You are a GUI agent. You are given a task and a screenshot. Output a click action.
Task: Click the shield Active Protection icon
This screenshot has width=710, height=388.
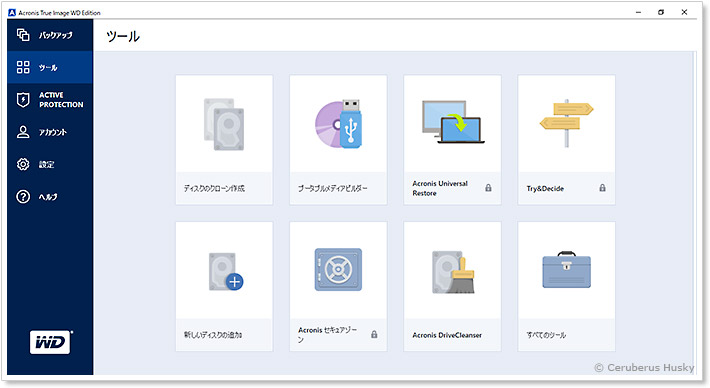pos(23,100)
